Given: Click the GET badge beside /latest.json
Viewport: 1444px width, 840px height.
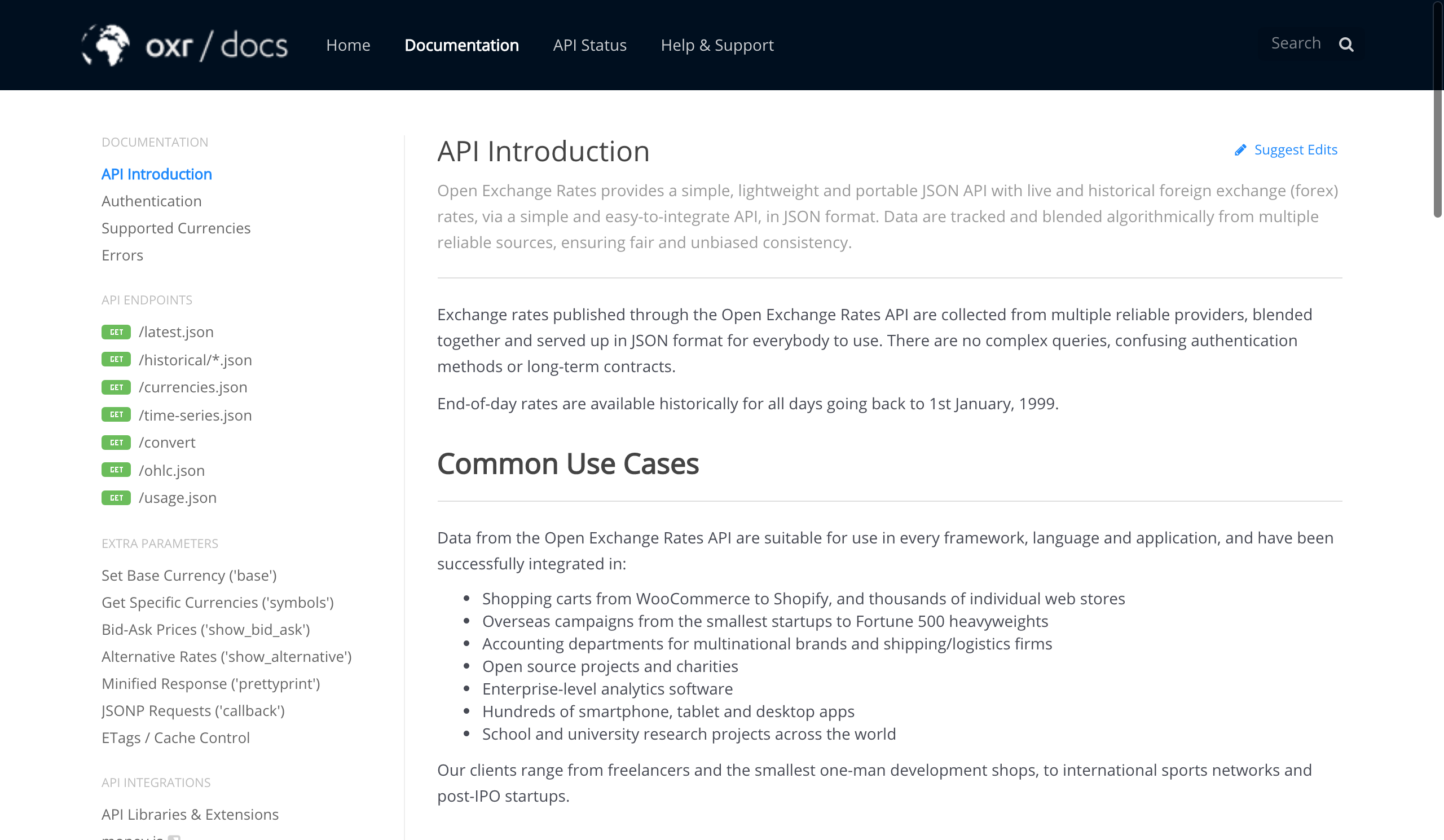Looking at the screenshot, I should coord(116,332).
